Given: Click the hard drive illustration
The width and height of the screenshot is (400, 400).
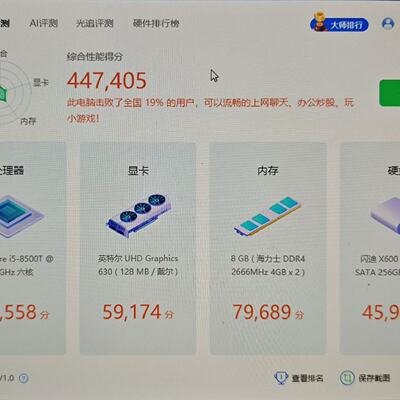Looking at the screenshot, I should (385, 215).
